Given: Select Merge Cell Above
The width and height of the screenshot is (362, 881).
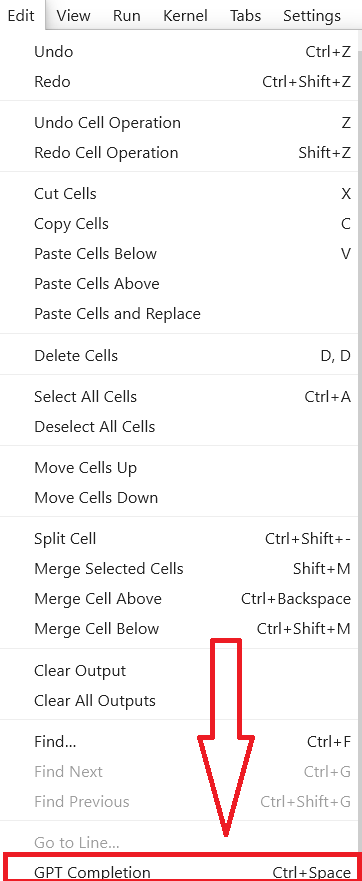Looking at the screenshot, I should [181, 599].
